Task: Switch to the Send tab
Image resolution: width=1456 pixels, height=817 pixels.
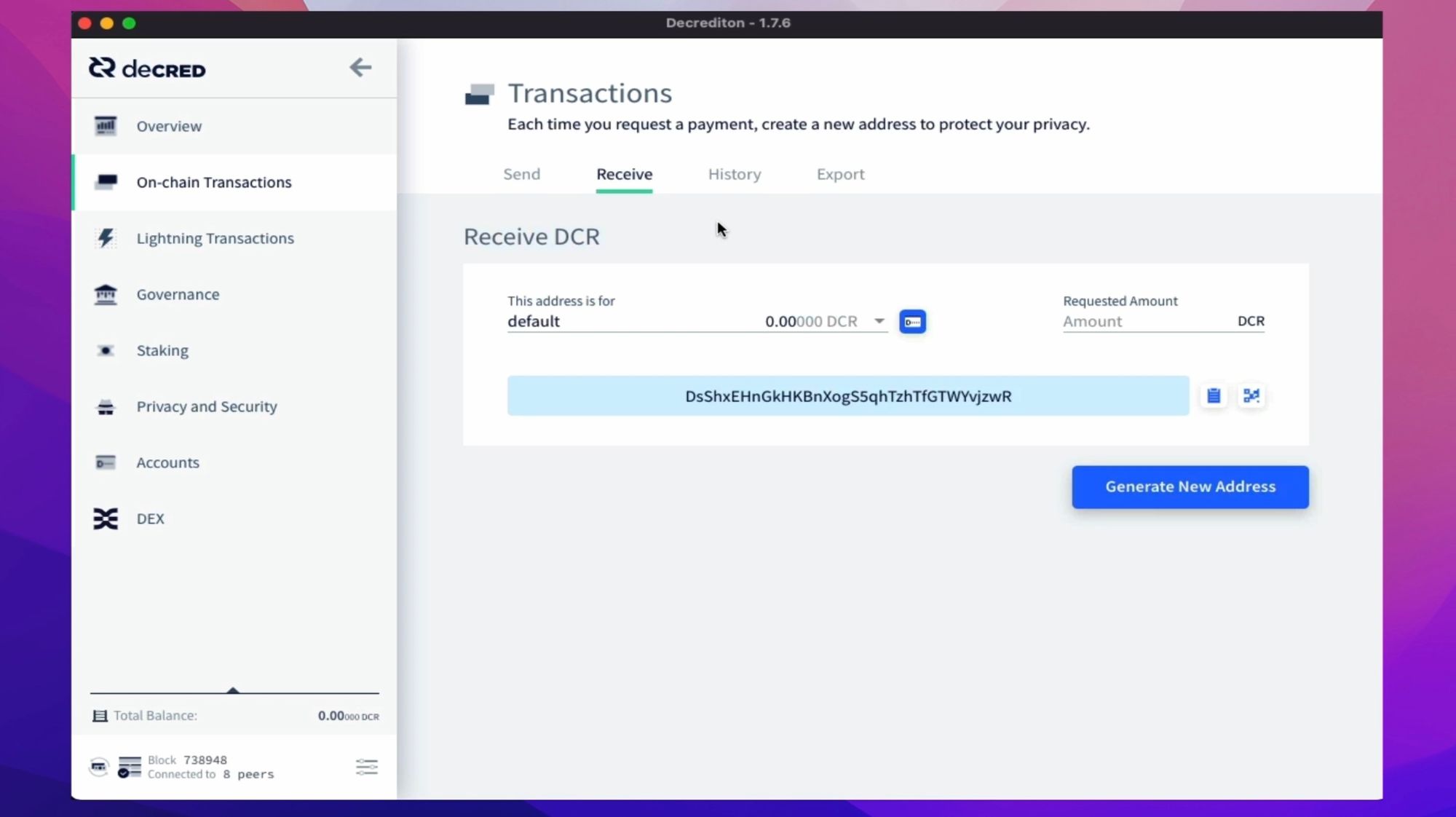Action: [x=521, y=174]
